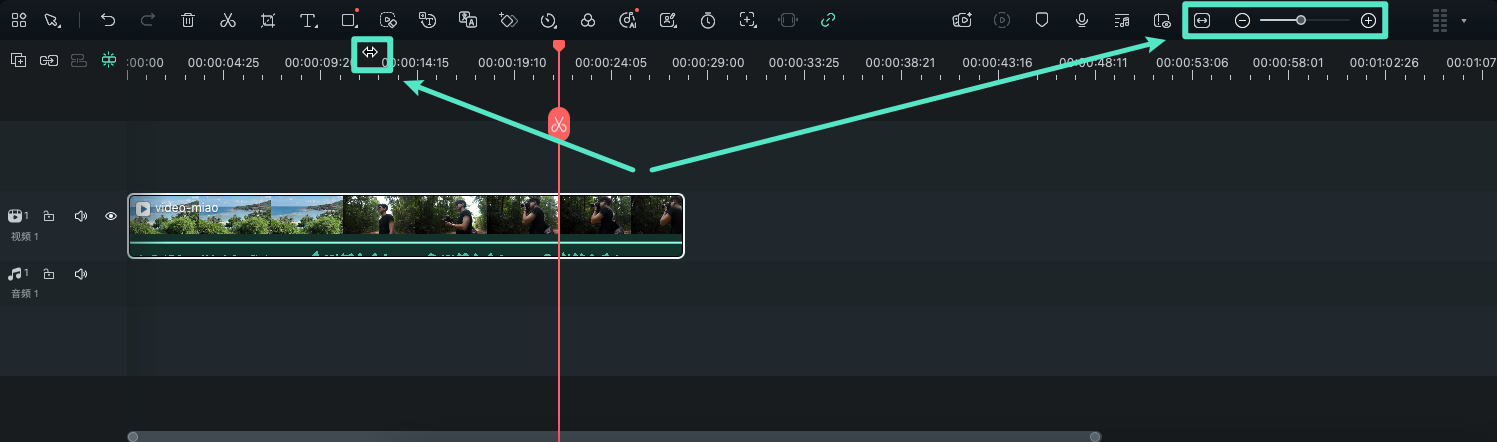Mute the video track 1 speaker

pos(81,216)
